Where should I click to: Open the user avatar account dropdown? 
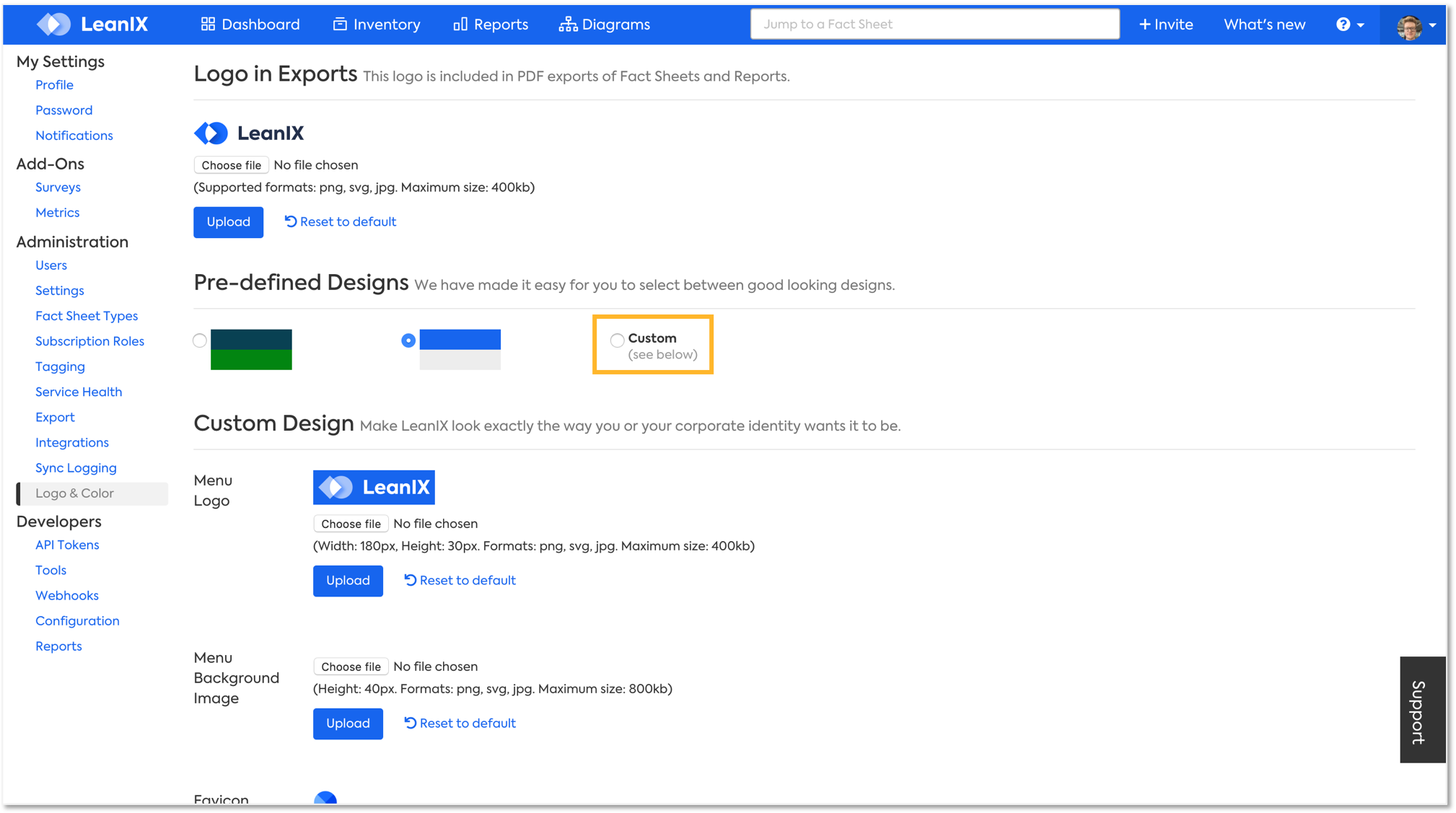1416,26
